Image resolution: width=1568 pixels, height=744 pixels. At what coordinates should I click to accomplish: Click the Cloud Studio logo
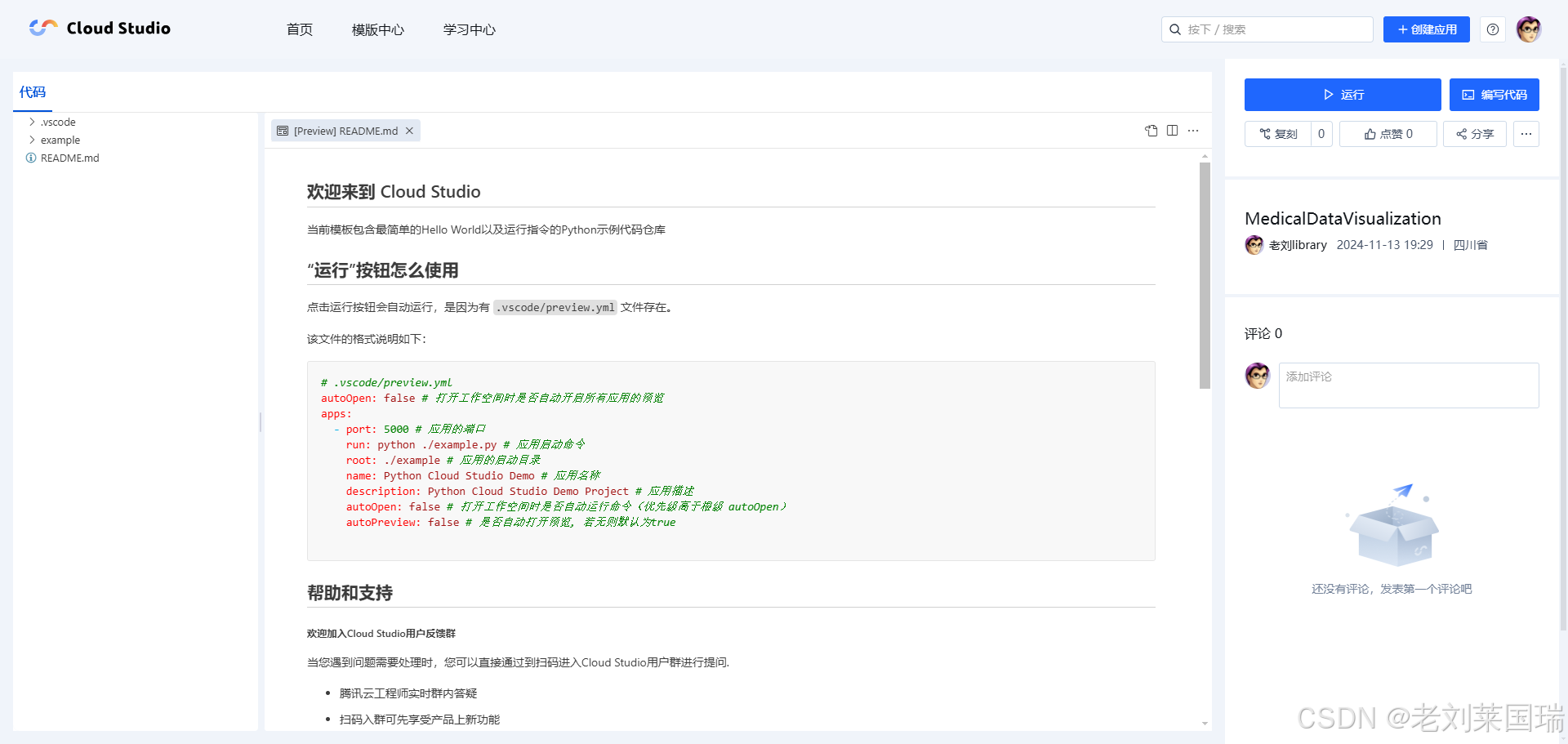tap(100, 29)
